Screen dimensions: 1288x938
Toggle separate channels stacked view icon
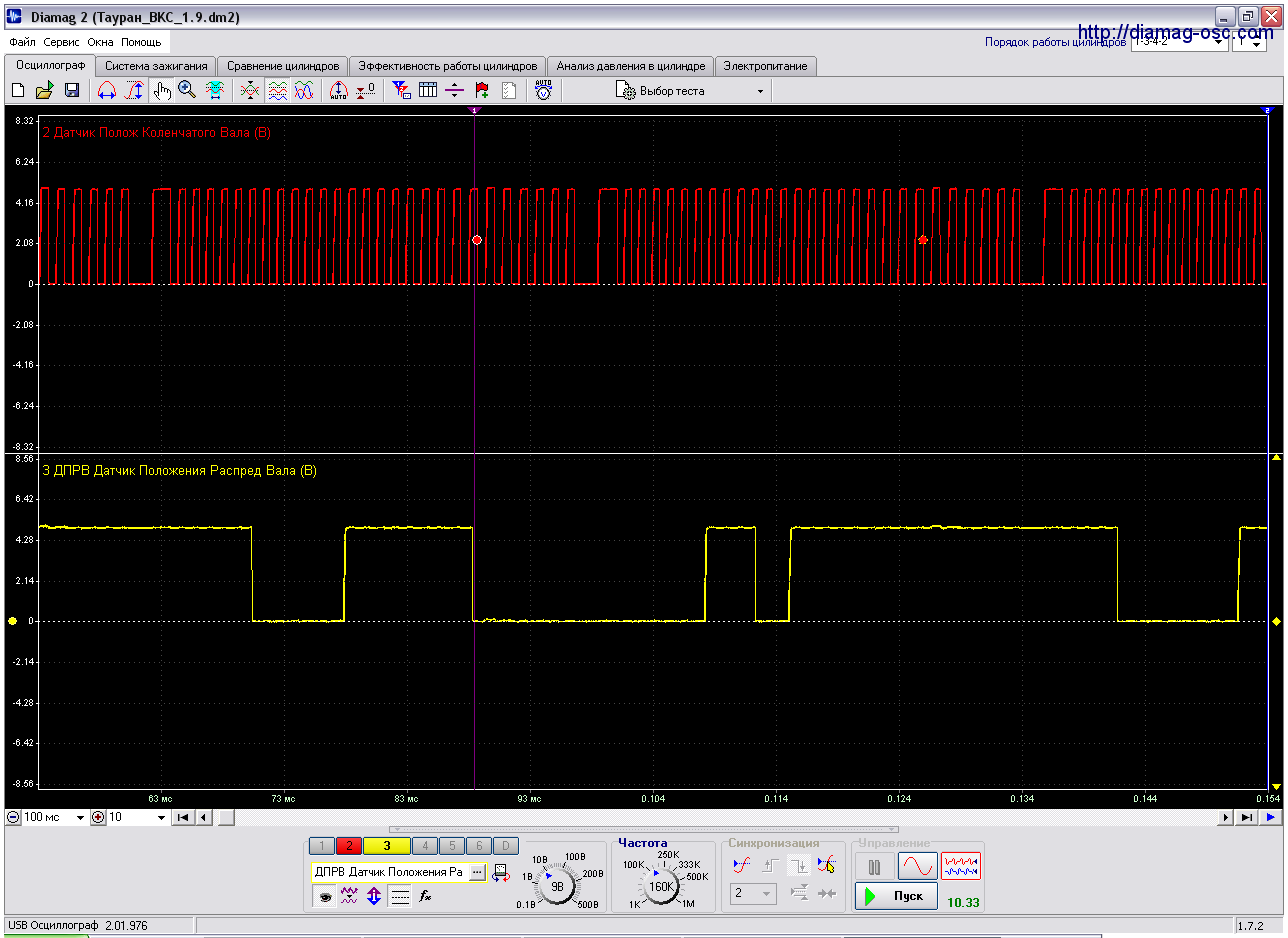point(278,91)
